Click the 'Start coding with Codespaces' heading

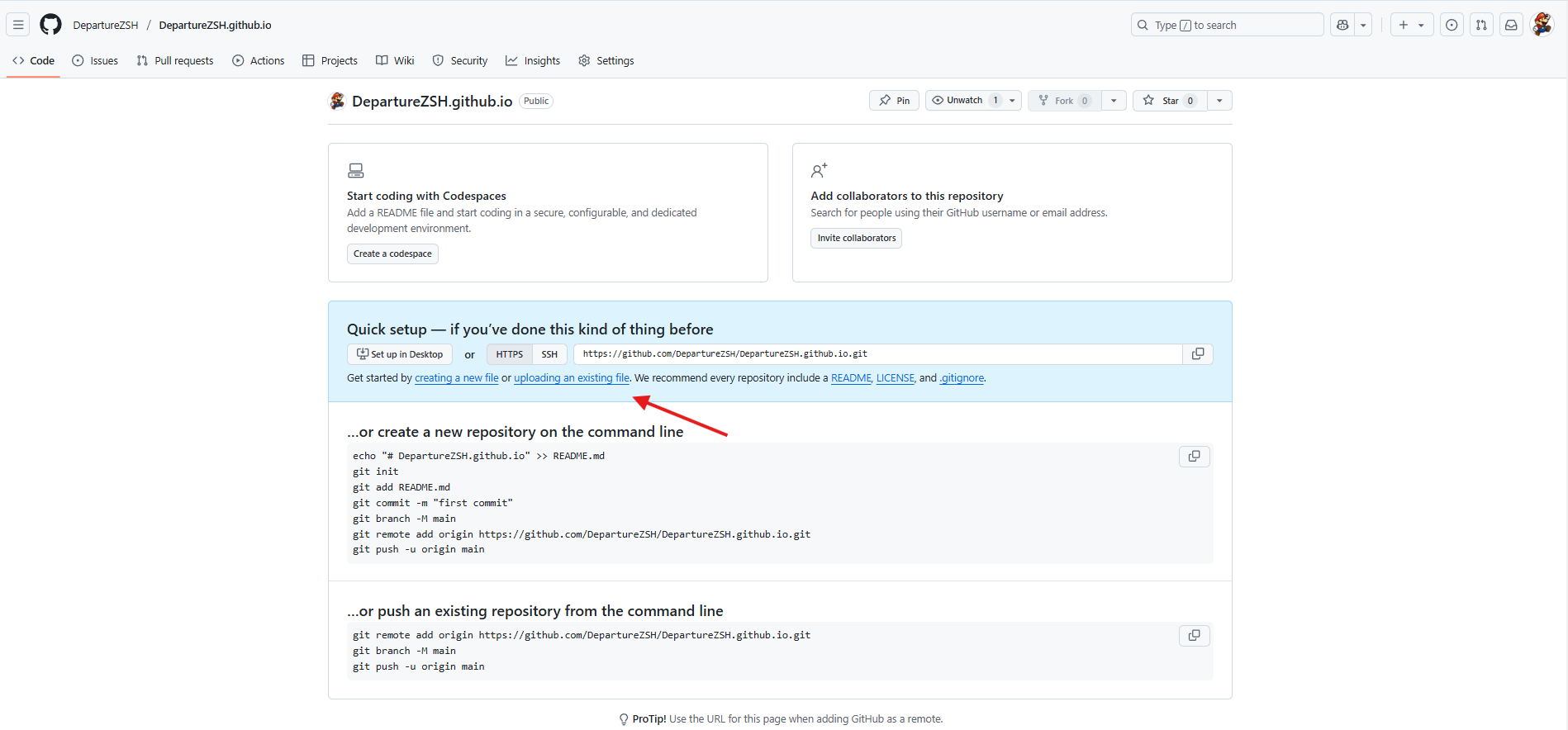tap(426, 196)
